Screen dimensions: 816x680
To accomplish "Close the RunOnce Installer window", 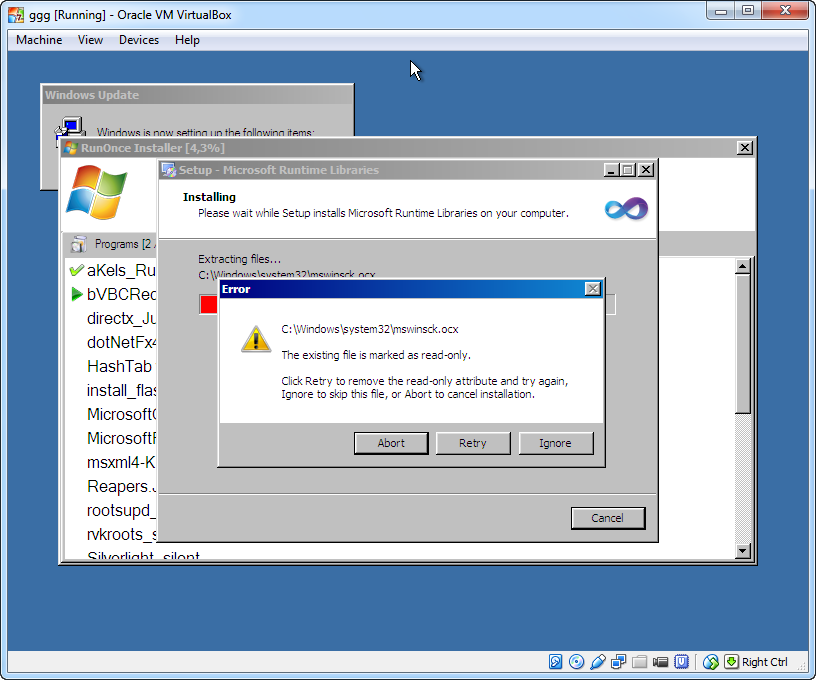I will point(745,148).
